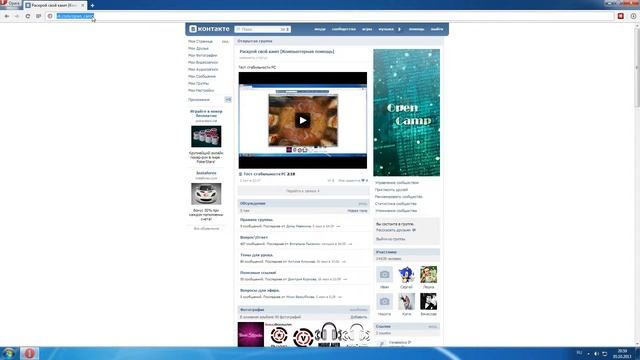Open member Катя's avatar
The height and width of the screenshot is (360, 640).
coord(406,302)
